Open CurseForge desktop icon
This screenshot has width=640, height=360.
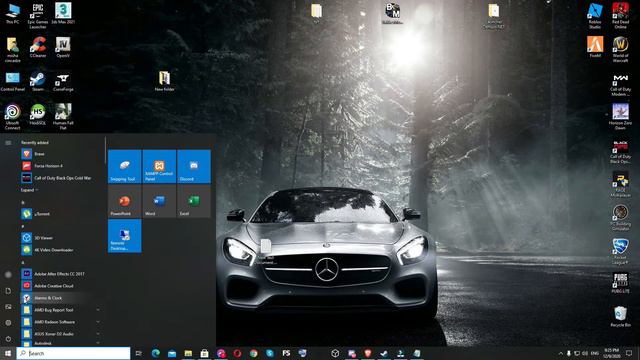63,81
